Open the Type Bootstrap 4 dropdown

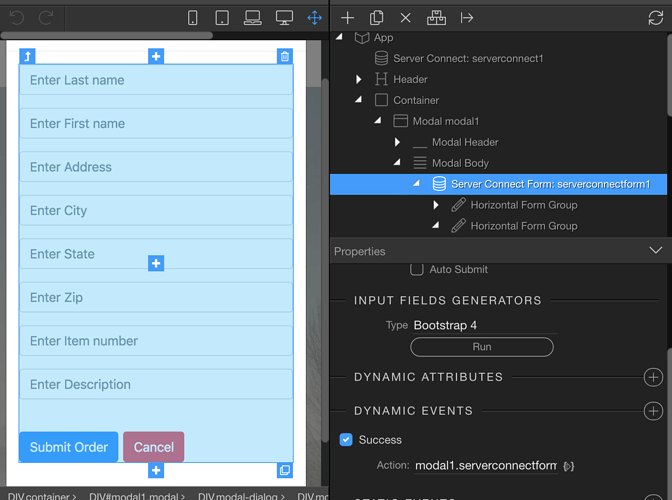tap(484, 326)
